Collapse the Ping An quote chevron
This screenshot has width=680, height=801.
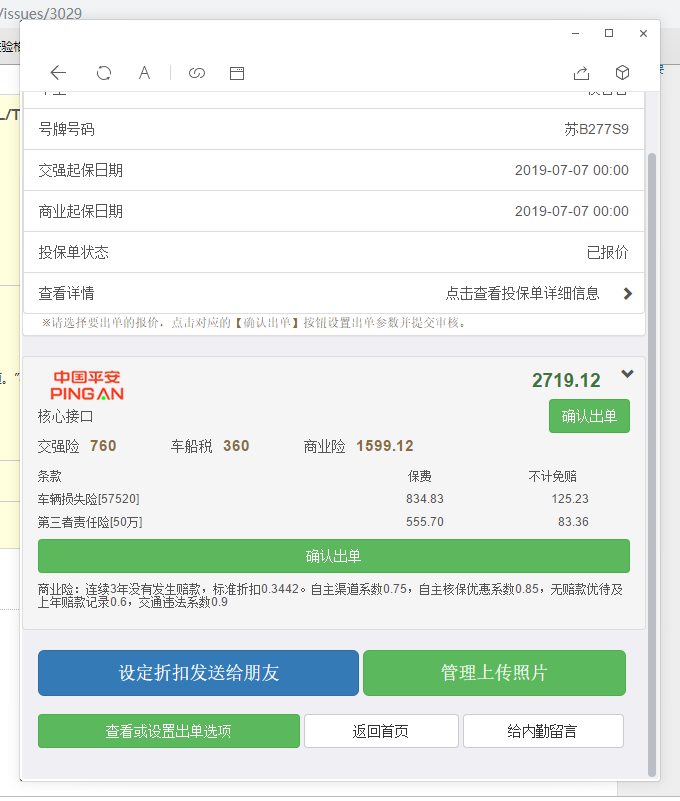[x=627, y=374]
